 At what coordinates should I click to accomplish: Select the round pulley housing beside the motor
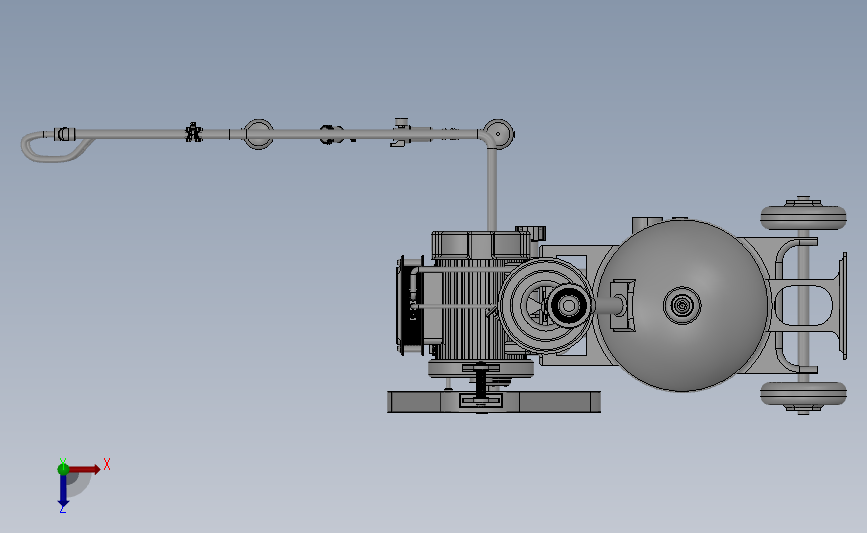pyautogui.click(x=546, y=305)
